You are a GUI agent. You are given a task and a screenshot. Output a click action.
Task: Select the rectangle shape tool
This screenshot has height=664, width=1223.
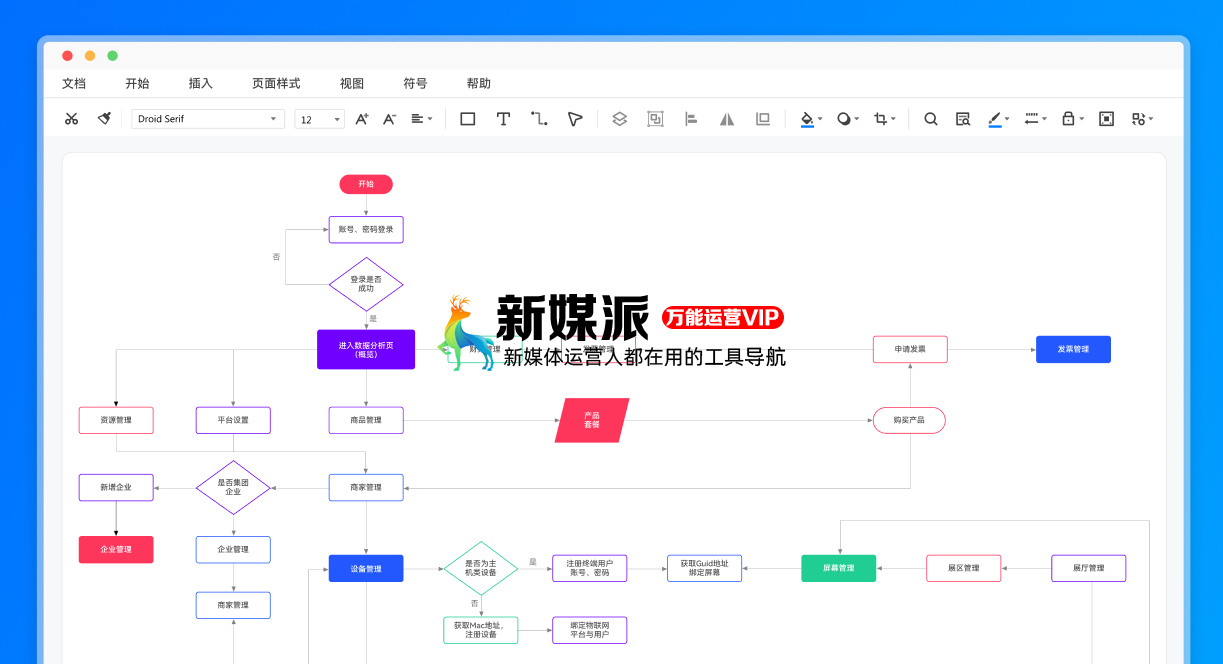467,119
